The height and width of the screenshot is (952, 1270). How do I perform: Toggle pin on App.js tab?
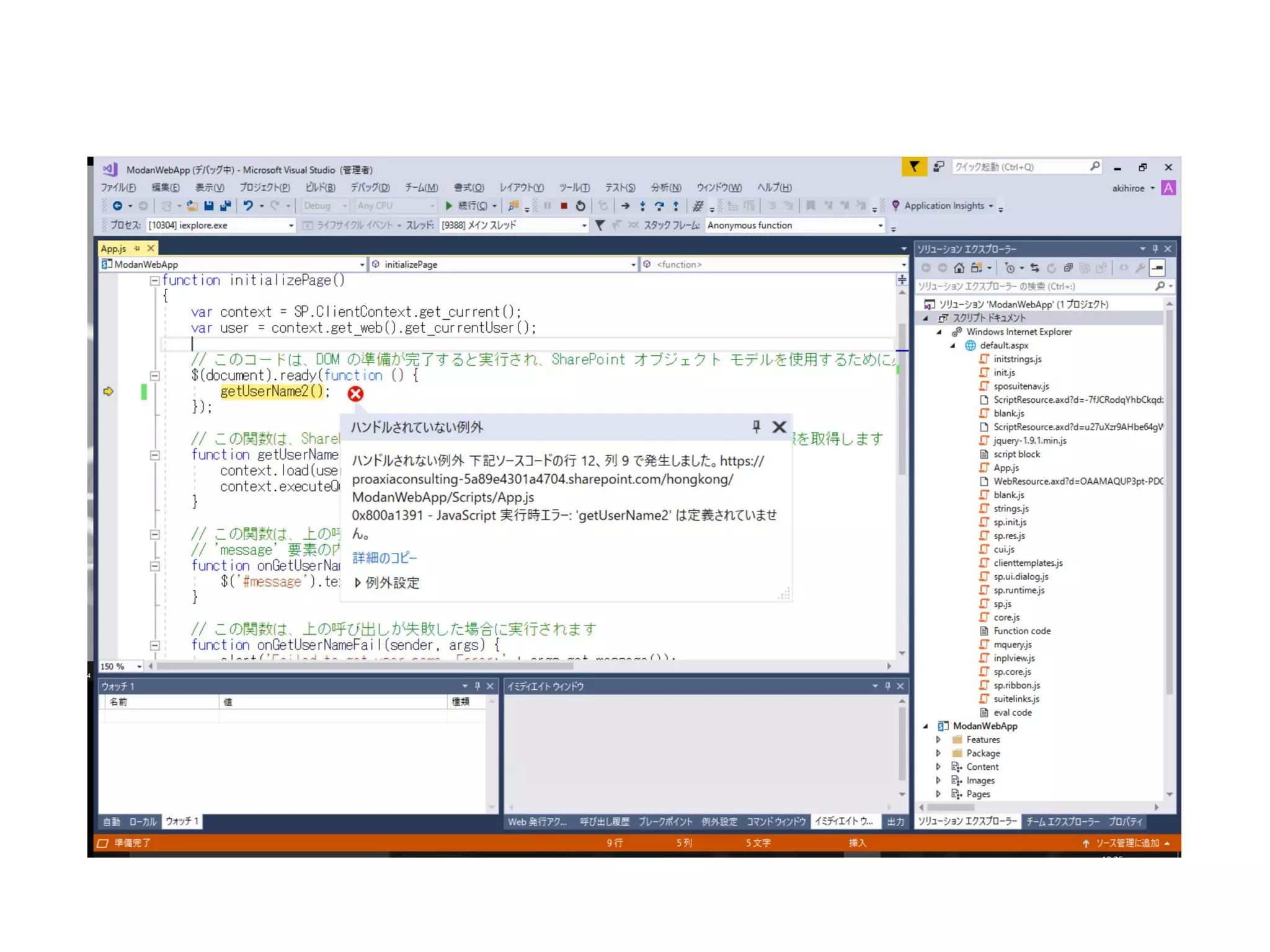137,249
